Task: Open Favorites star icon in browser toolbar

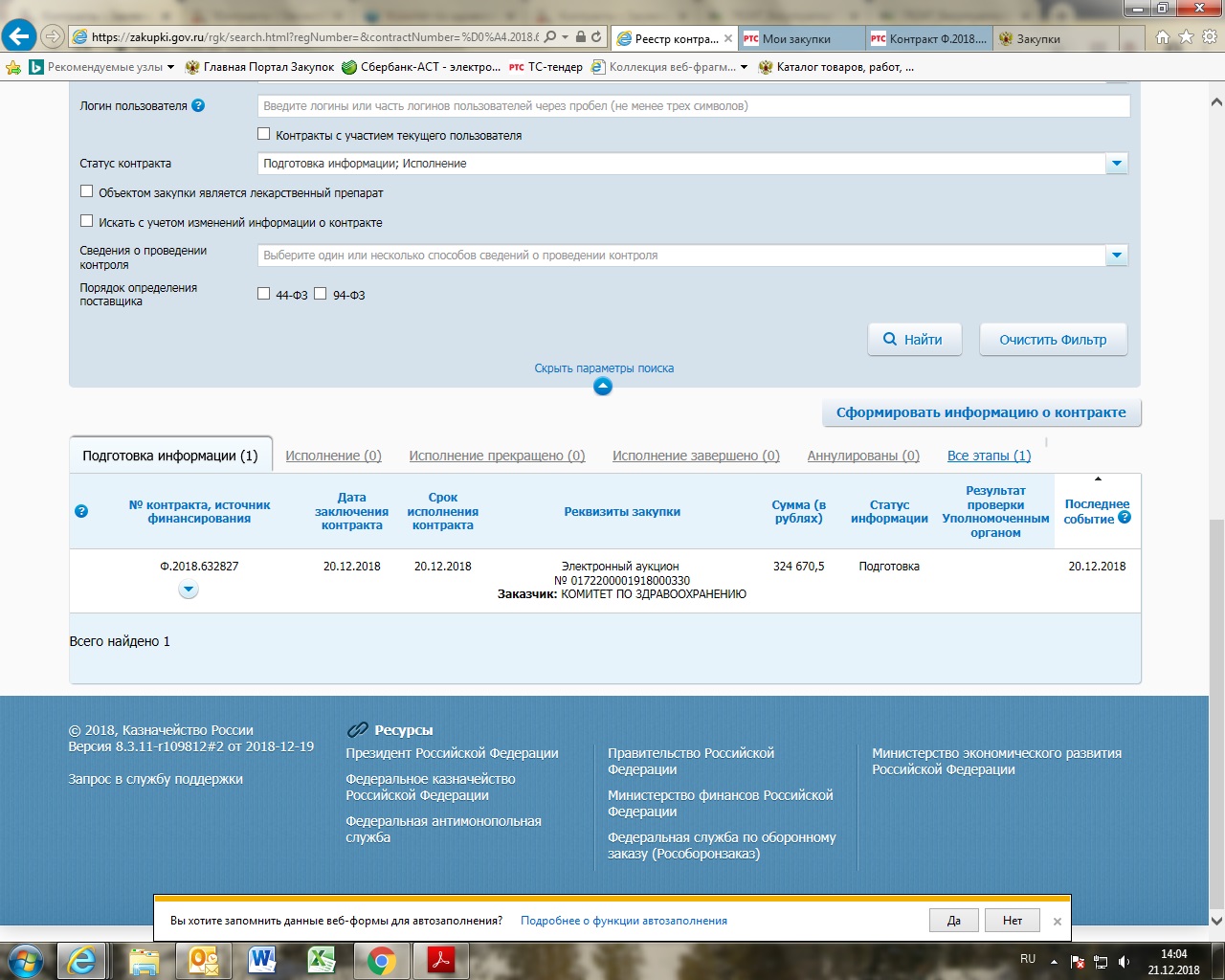Action: [x=1186, y=37]
